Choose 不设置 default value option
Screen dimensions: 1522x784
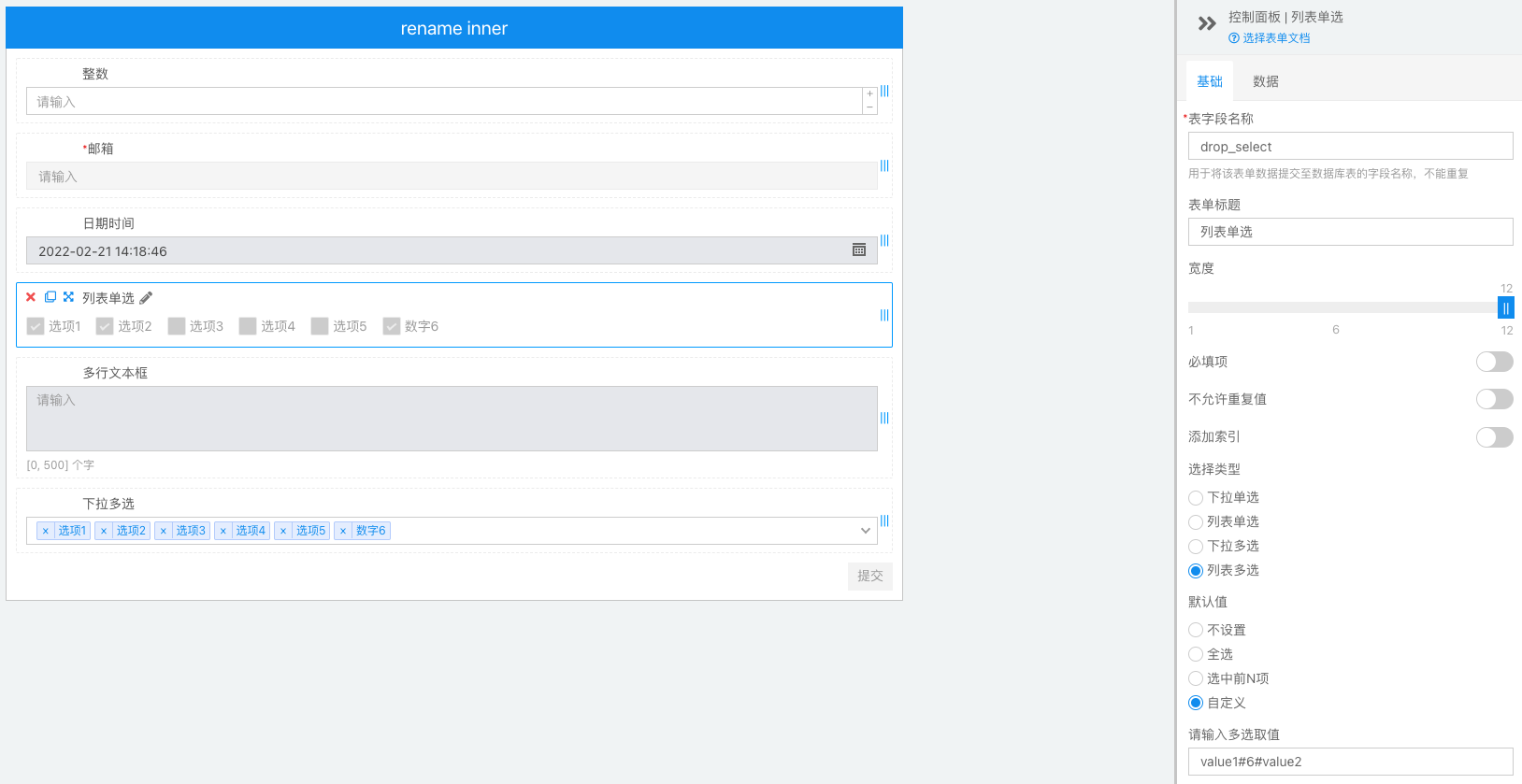tap(1196, 631)
